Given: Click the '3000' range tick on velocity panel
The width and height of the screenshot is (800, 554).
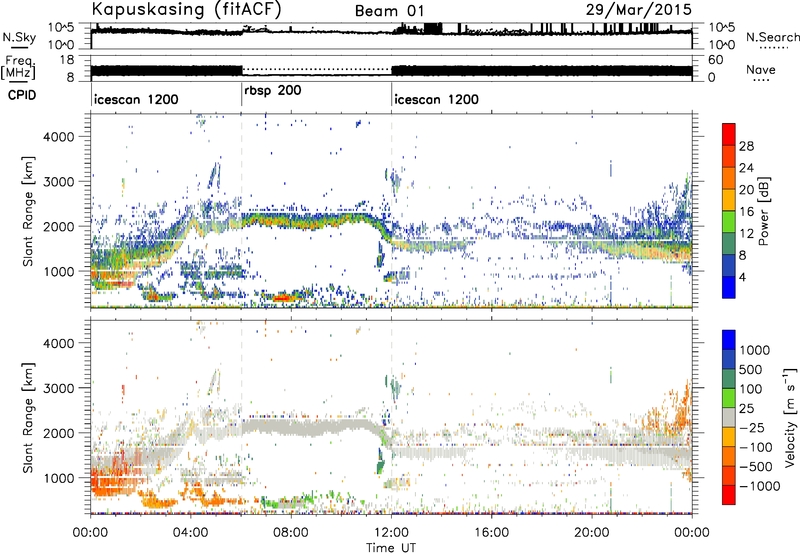Looking at the screenshot, I should [x=58, y=388].
